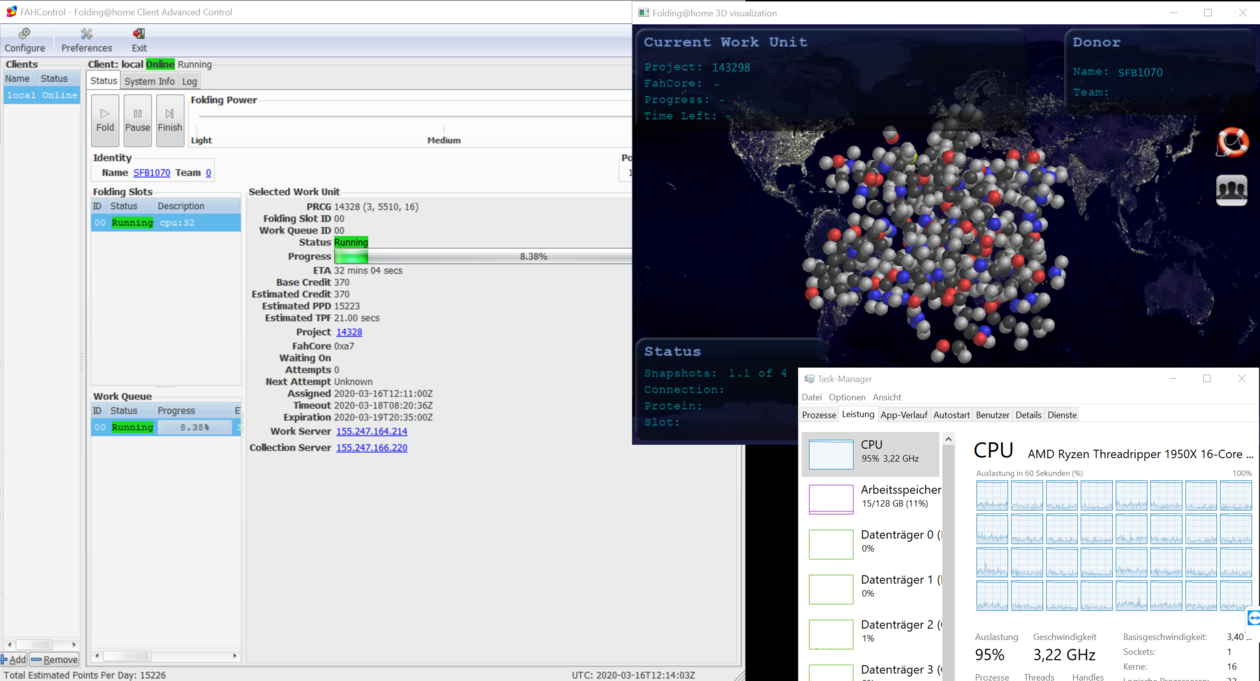Click the Progress column header in Work Queue

[x=193, y=411]
